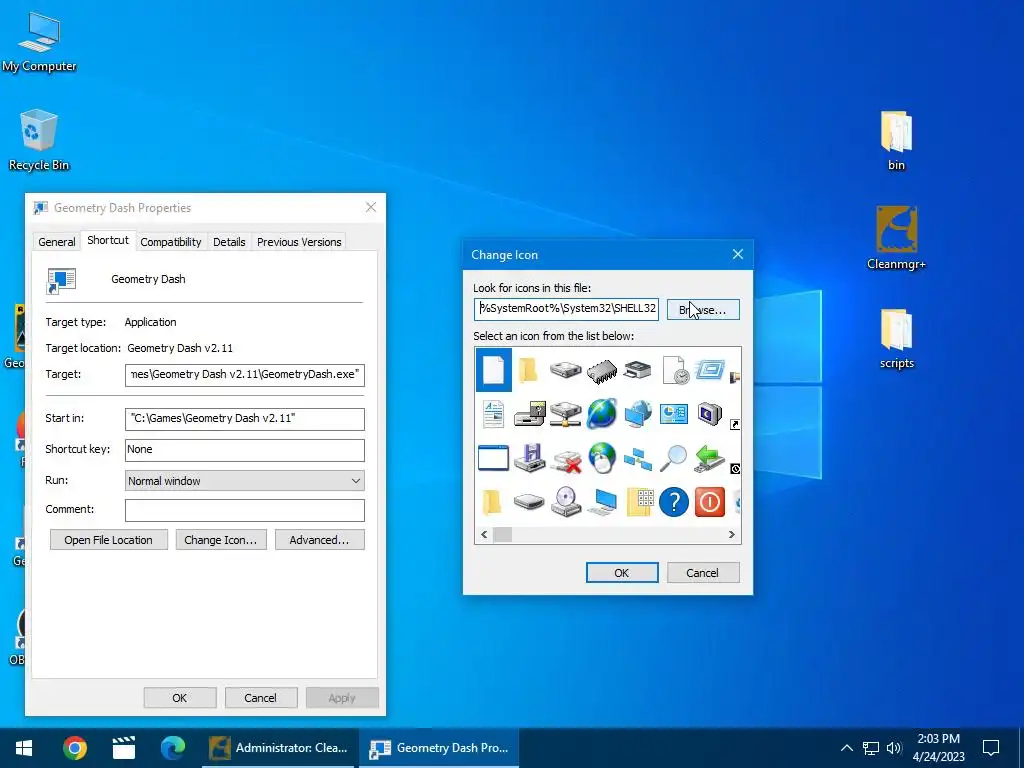
Task: Pick the network drive icon
Action: click(566, 414)
